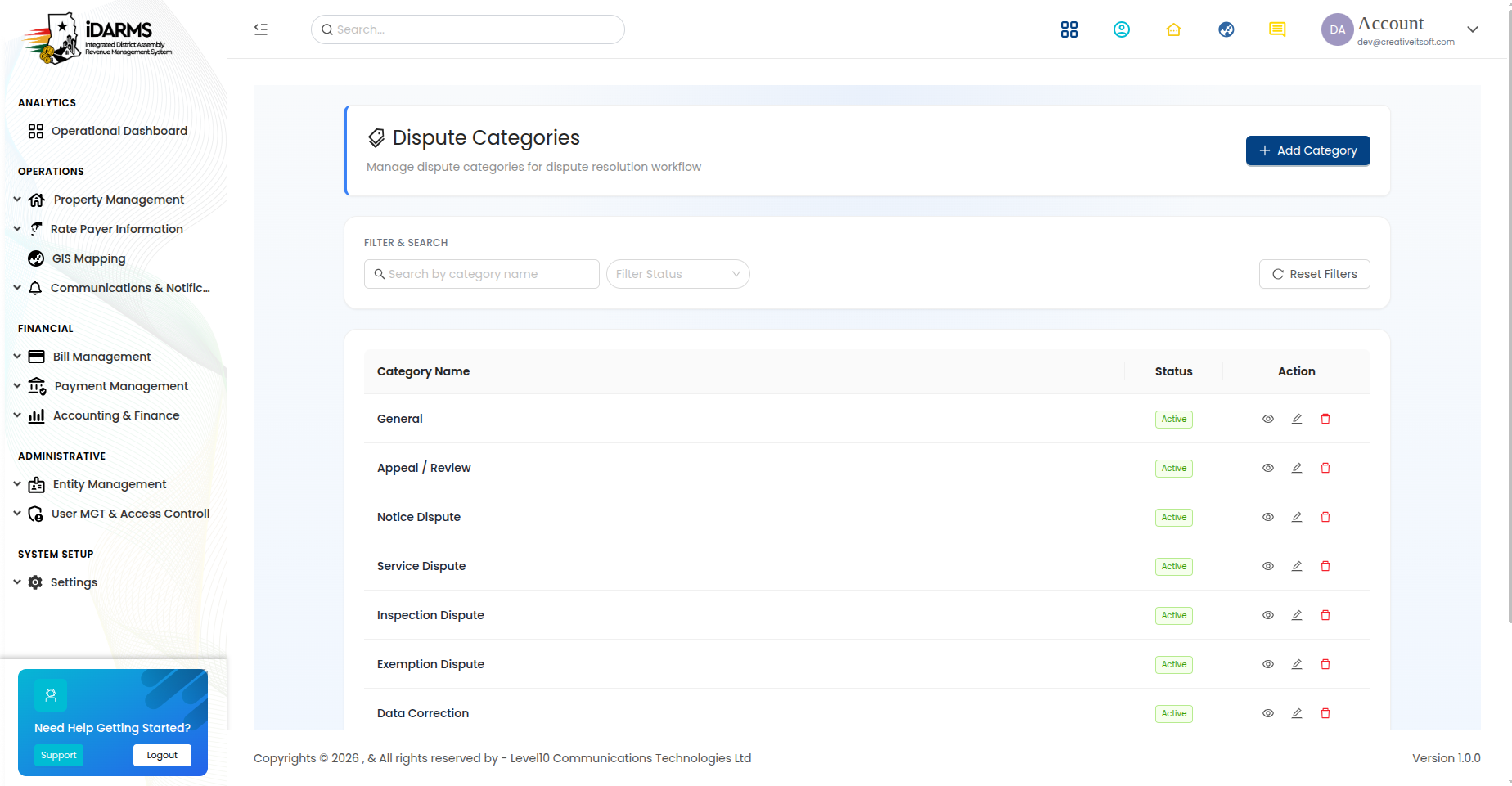
Task: Edit the Data Correction category
Action: point(1297,713)
